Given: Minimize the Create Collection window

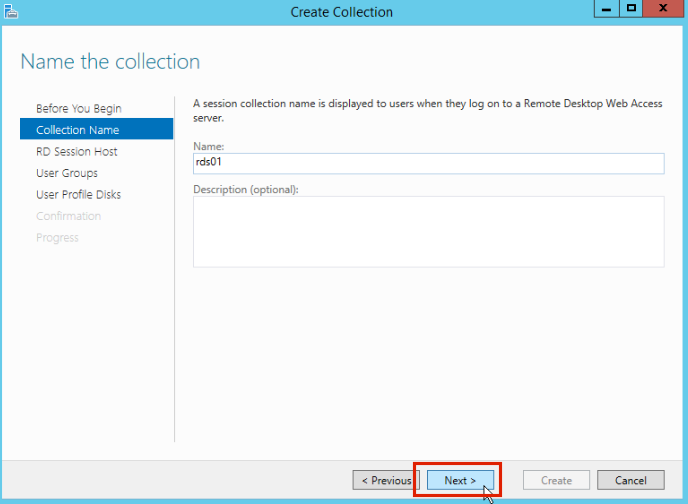Looking at the screenshot, I should [607, 9].
